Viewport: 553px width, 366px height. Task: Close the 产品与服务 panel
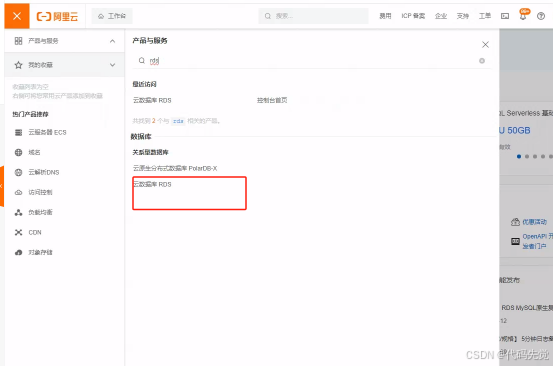tap(485, 44)
